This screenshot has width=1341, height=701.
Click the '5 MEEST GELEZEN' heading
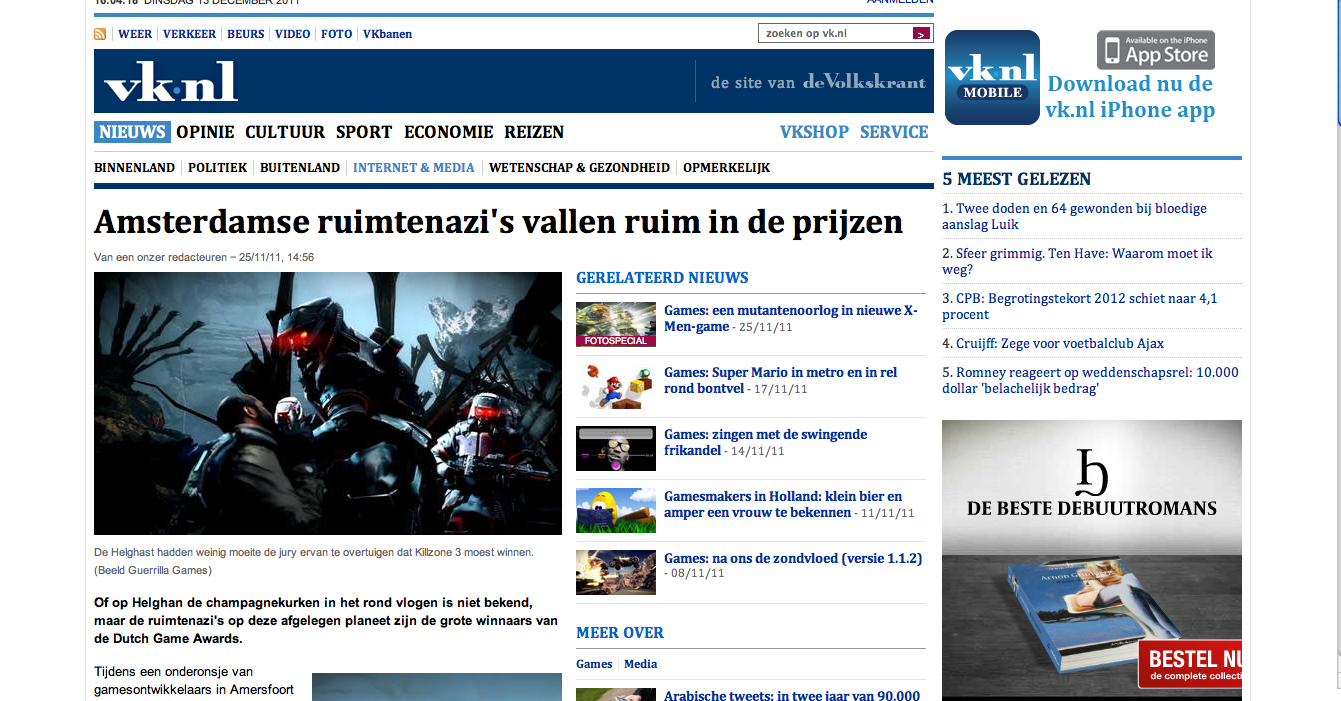click(1016, 179)
